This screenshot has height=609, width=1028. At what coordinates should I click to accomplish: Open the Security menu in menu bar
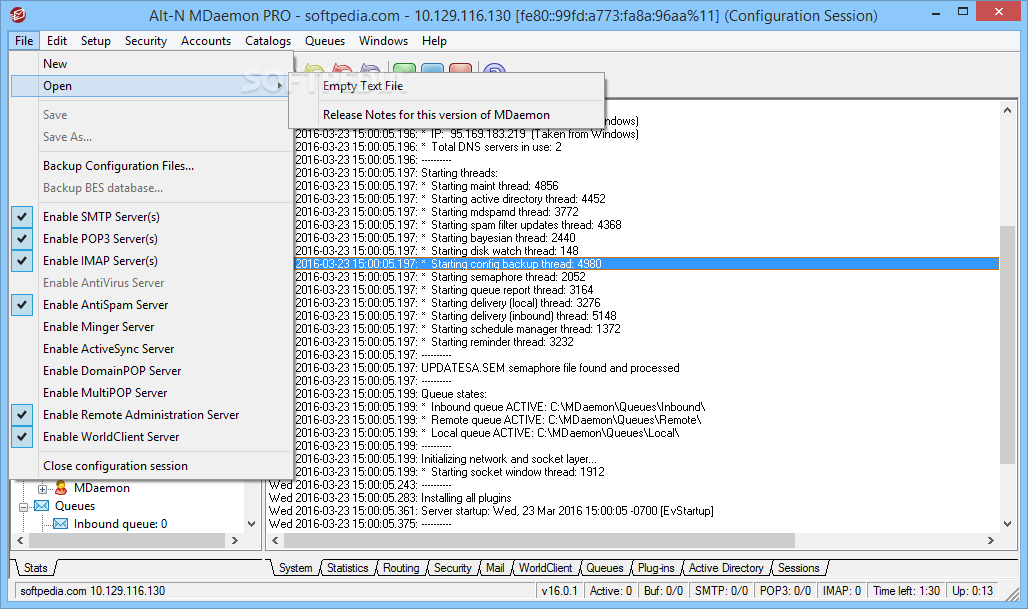[x=146, y=41]
